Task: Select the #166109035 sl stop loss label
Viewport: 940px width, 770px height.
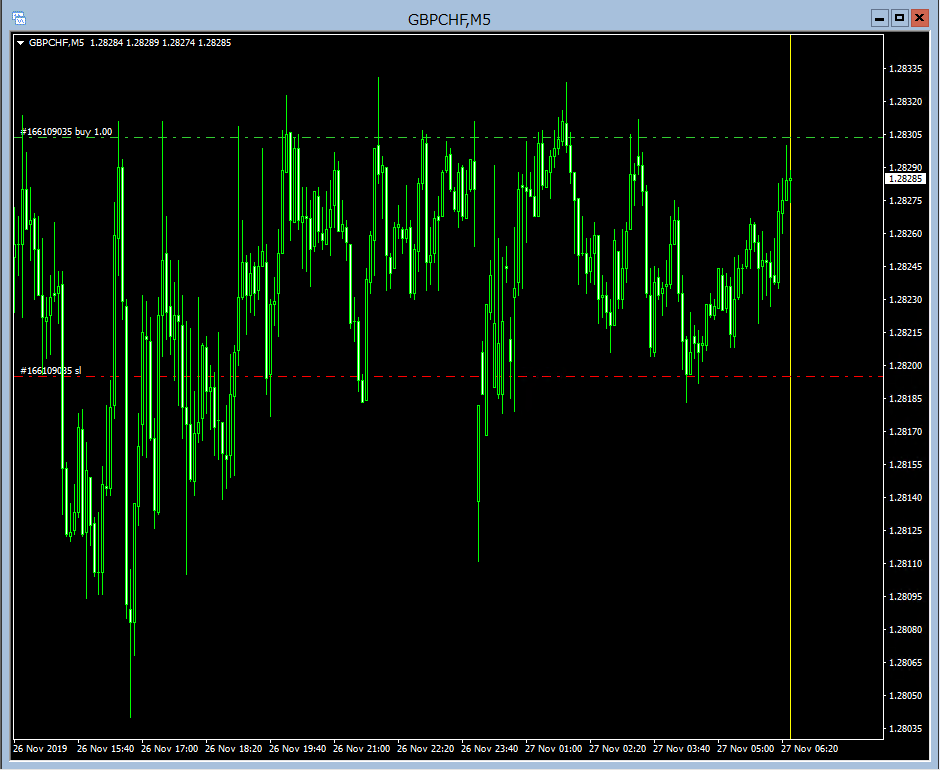Action: 51,371
